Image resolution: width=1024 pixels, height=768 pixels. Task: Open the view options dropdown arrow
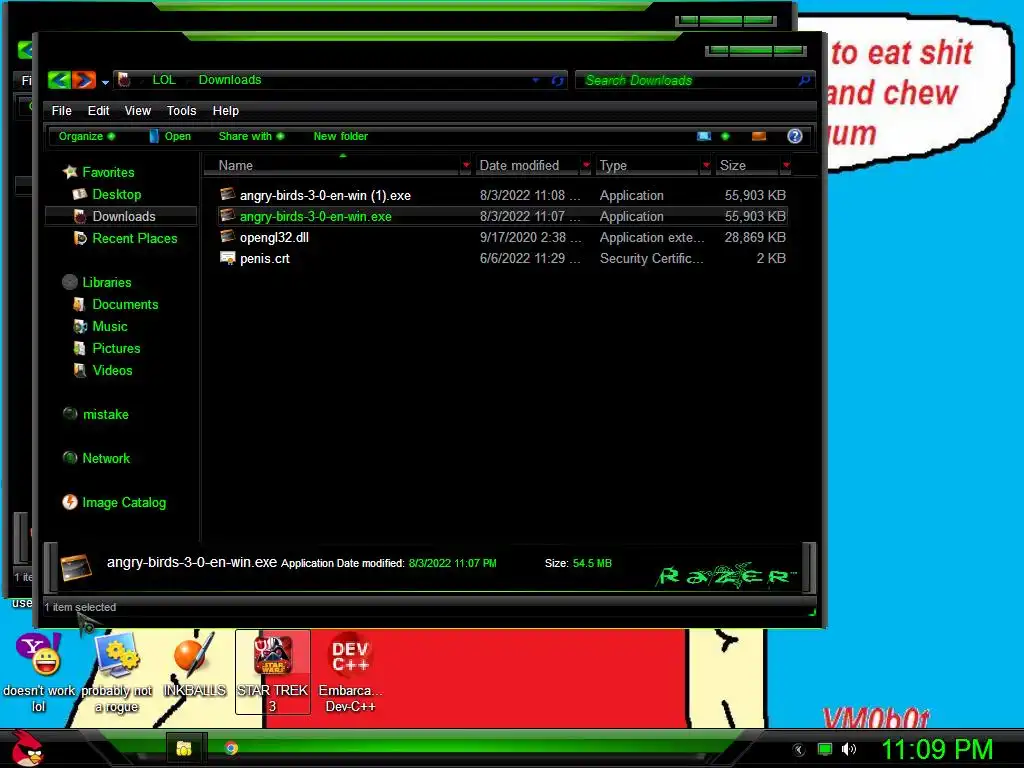point(725,136)
